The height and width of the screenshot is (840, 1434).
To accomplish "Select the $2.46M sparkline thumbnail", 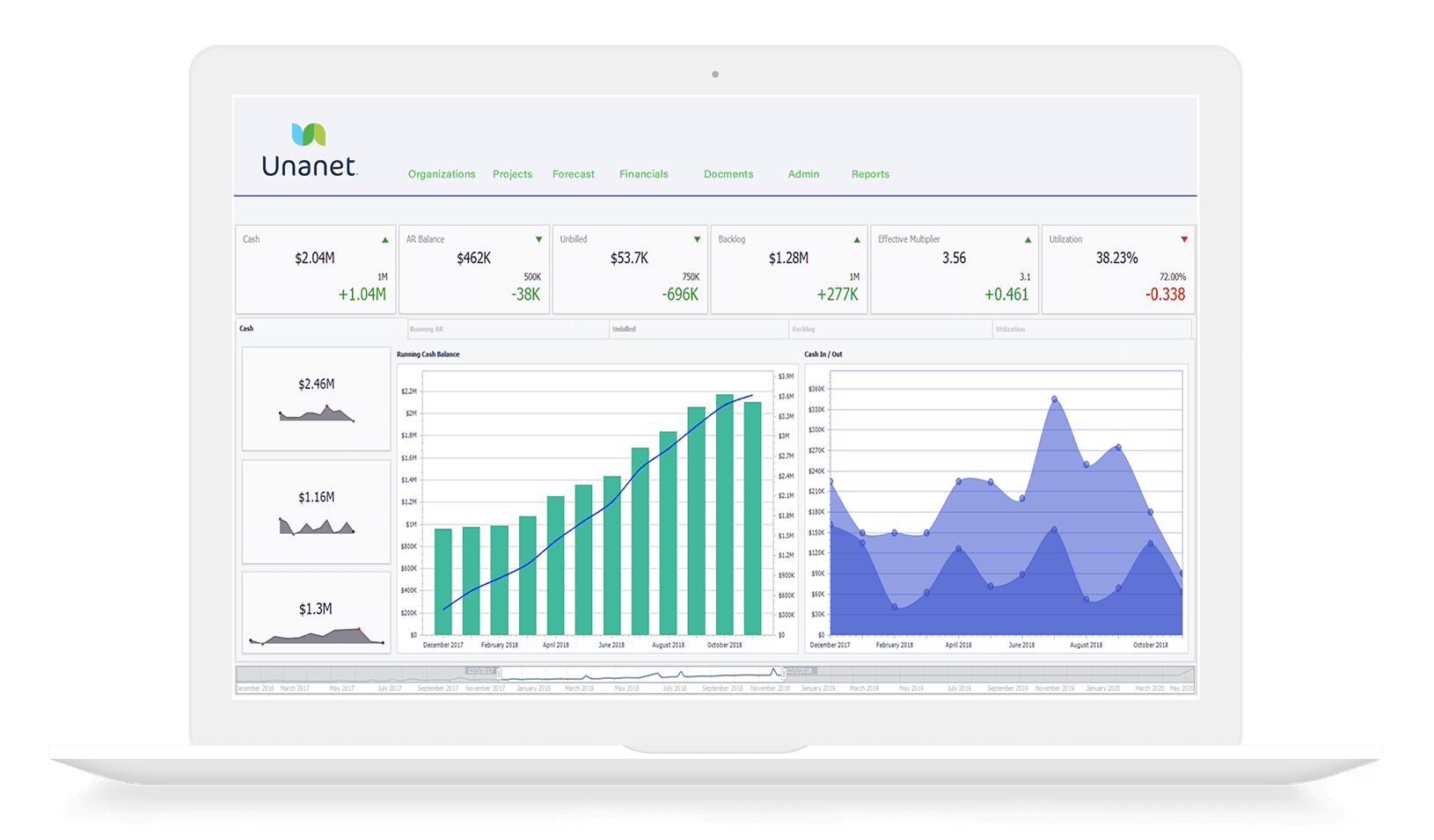I will [316, 398].
